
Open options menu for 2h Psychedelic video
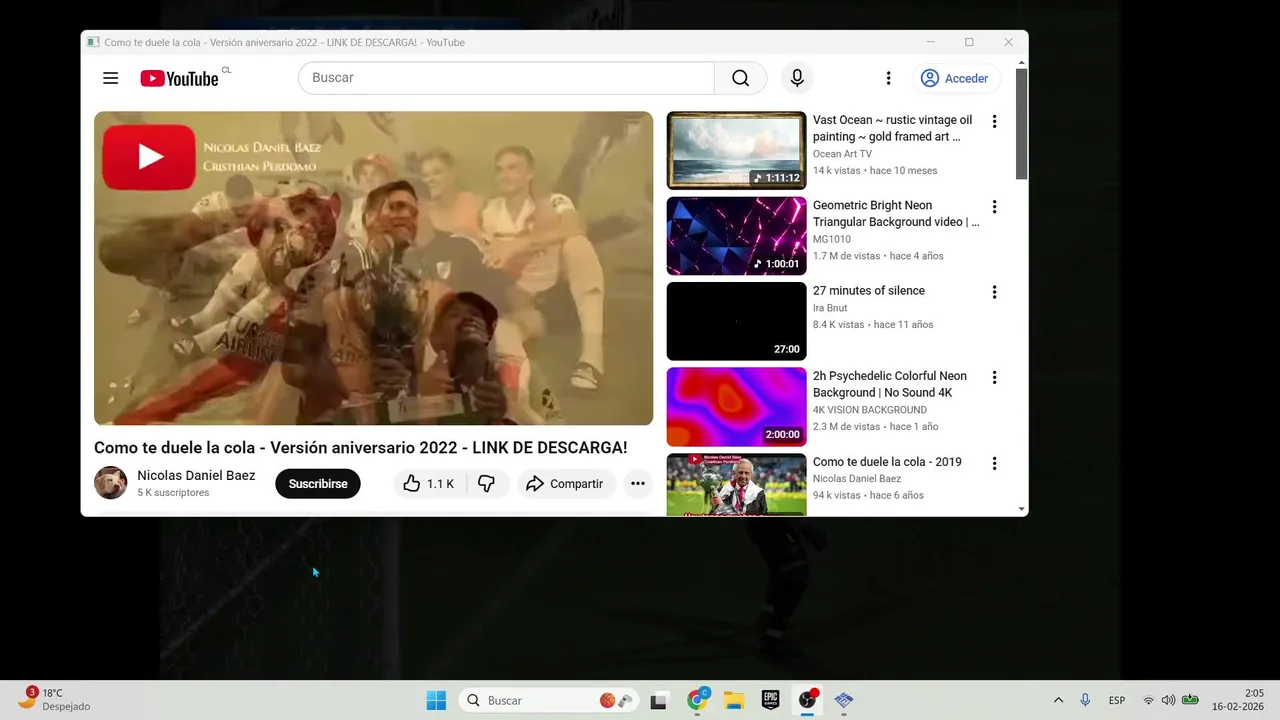coord(994,378)
